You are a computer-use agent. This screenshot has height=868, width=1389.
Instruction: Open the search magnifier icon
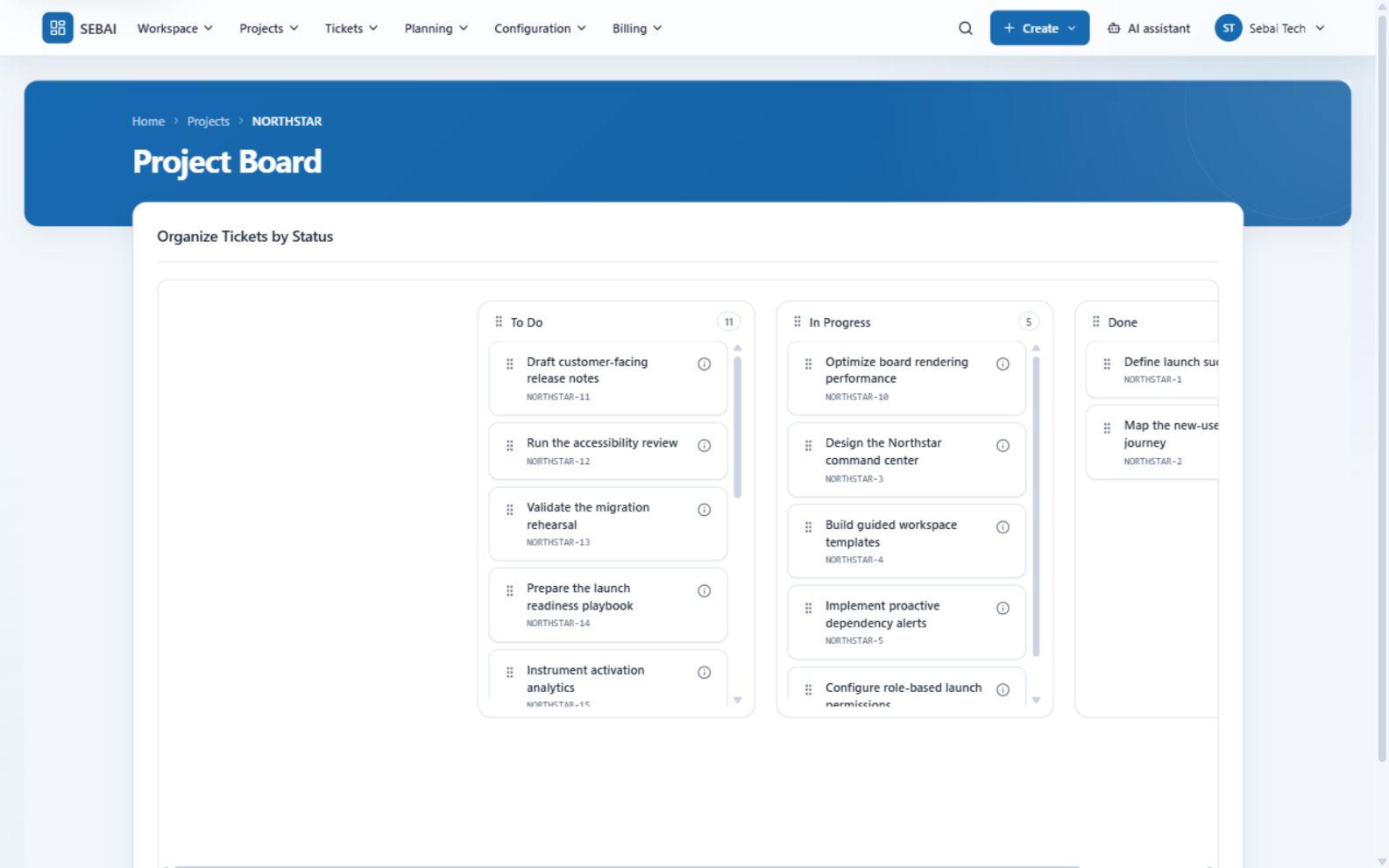966,28
